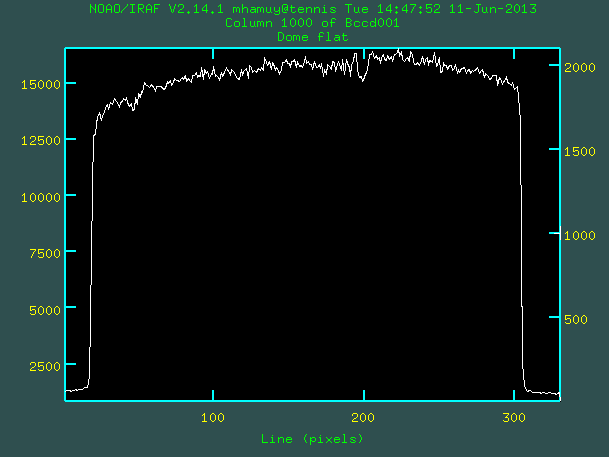Select the 10000 left-axis label
Viewport: 609px width, 457px height.
41,198
